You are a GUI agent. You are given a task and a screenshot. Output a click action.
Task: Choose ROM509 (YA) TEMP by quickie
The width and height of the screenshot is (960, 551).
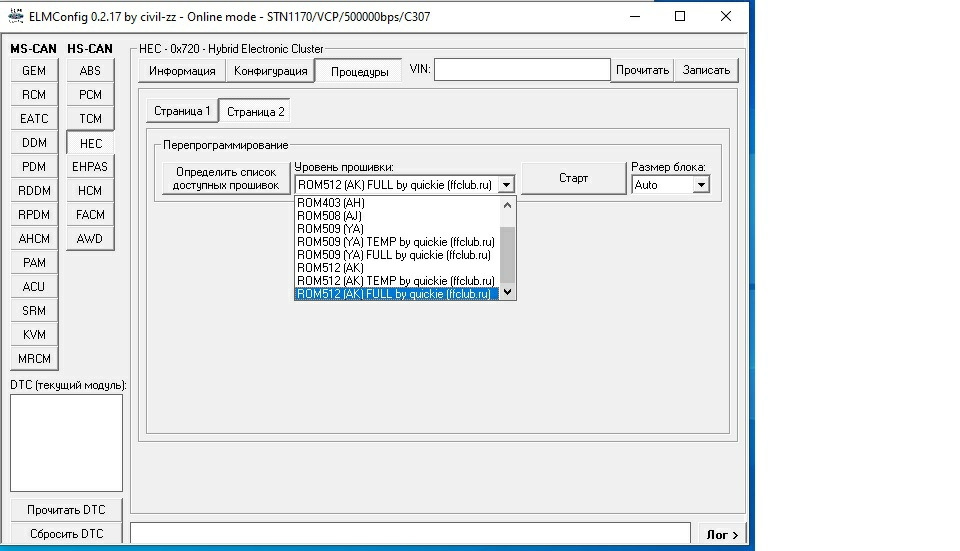click(397, 242)
